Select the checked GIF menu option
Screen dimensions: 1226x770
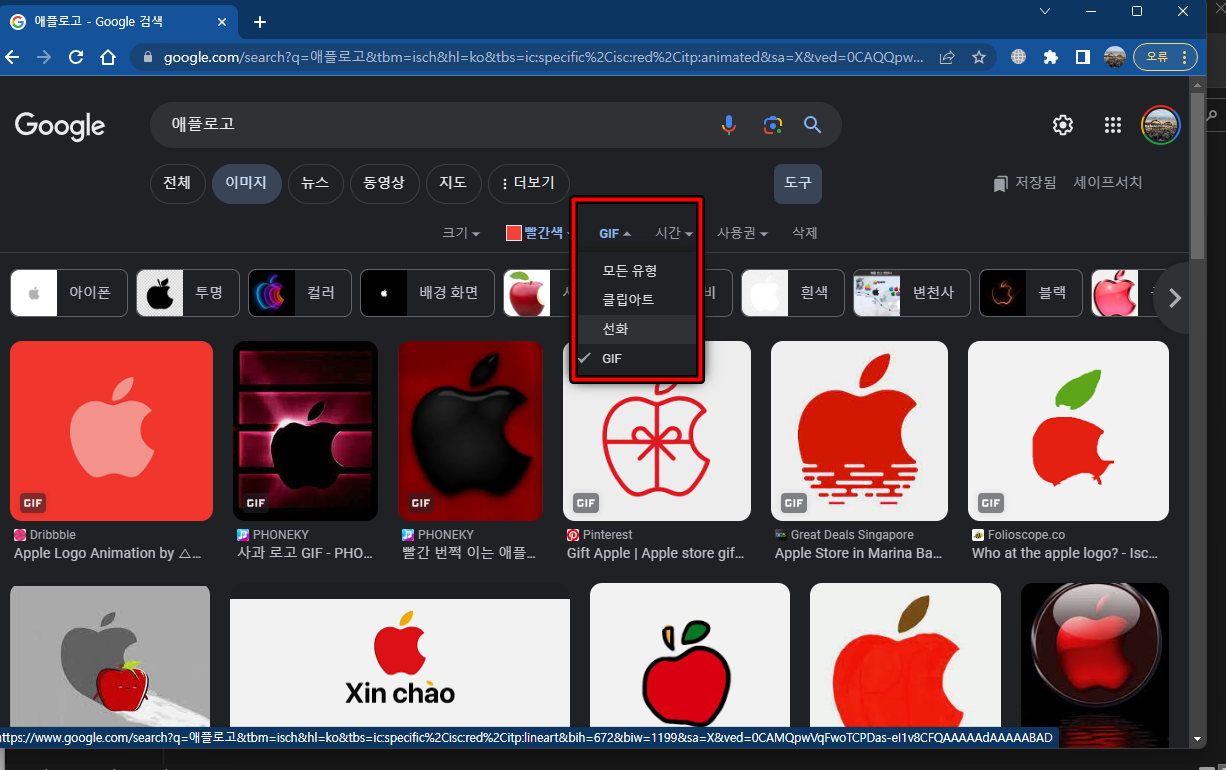coord(637,358)
